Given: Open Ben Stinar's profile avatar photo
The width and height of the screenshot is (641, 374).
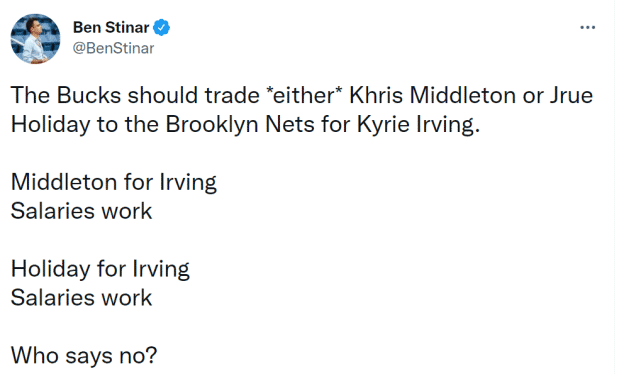Looking at the screenshot, I should tap(36, 39).
